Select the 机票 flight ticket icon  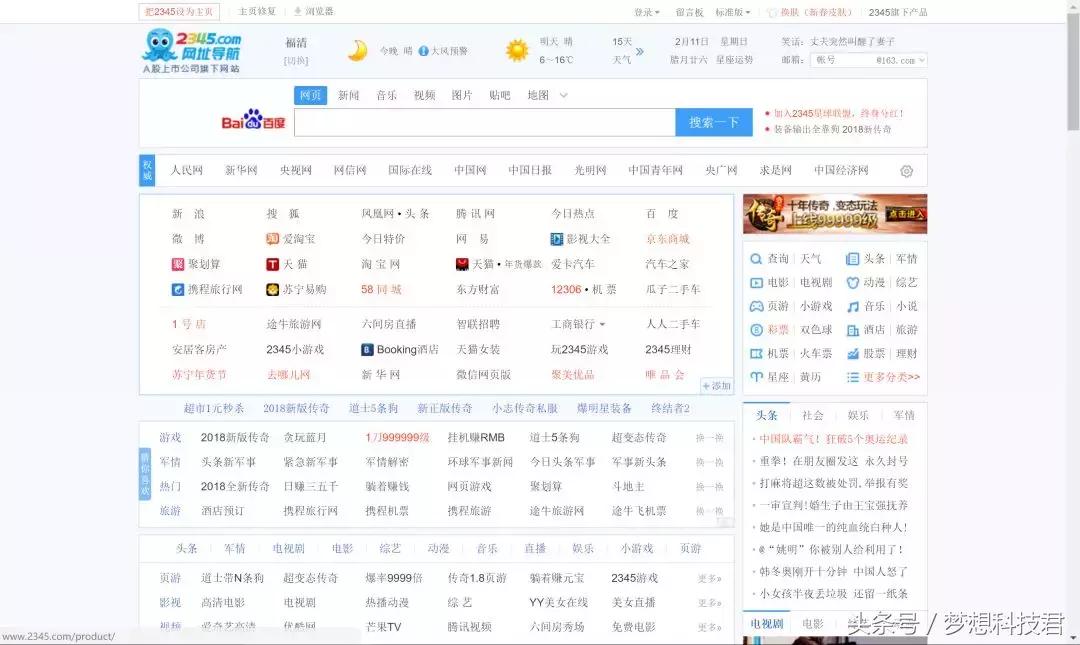[x=756, y=353]
